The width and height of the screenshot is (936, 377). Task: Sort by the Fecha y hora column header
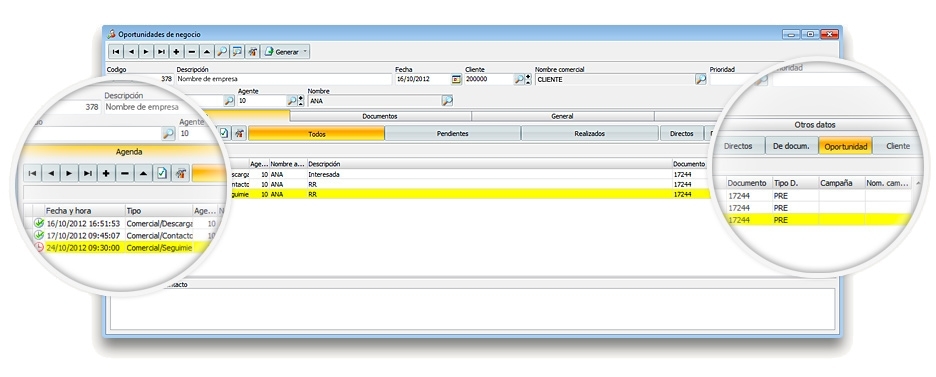(x=85, y=211)
